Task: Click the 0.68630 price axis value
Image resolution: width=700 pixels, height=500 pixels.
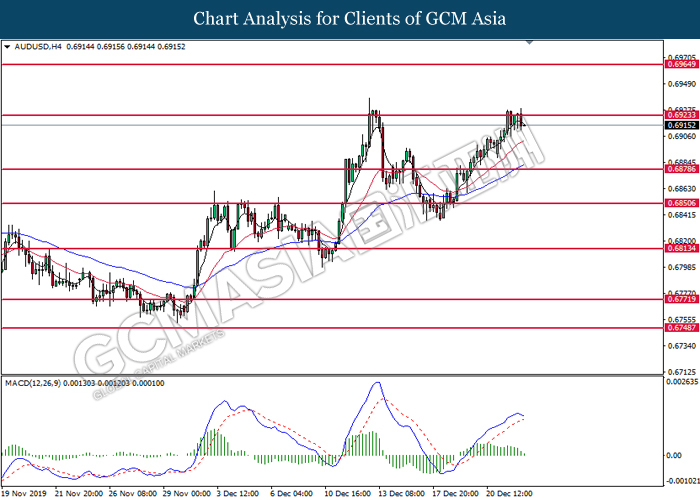Action: coord(682,189)
